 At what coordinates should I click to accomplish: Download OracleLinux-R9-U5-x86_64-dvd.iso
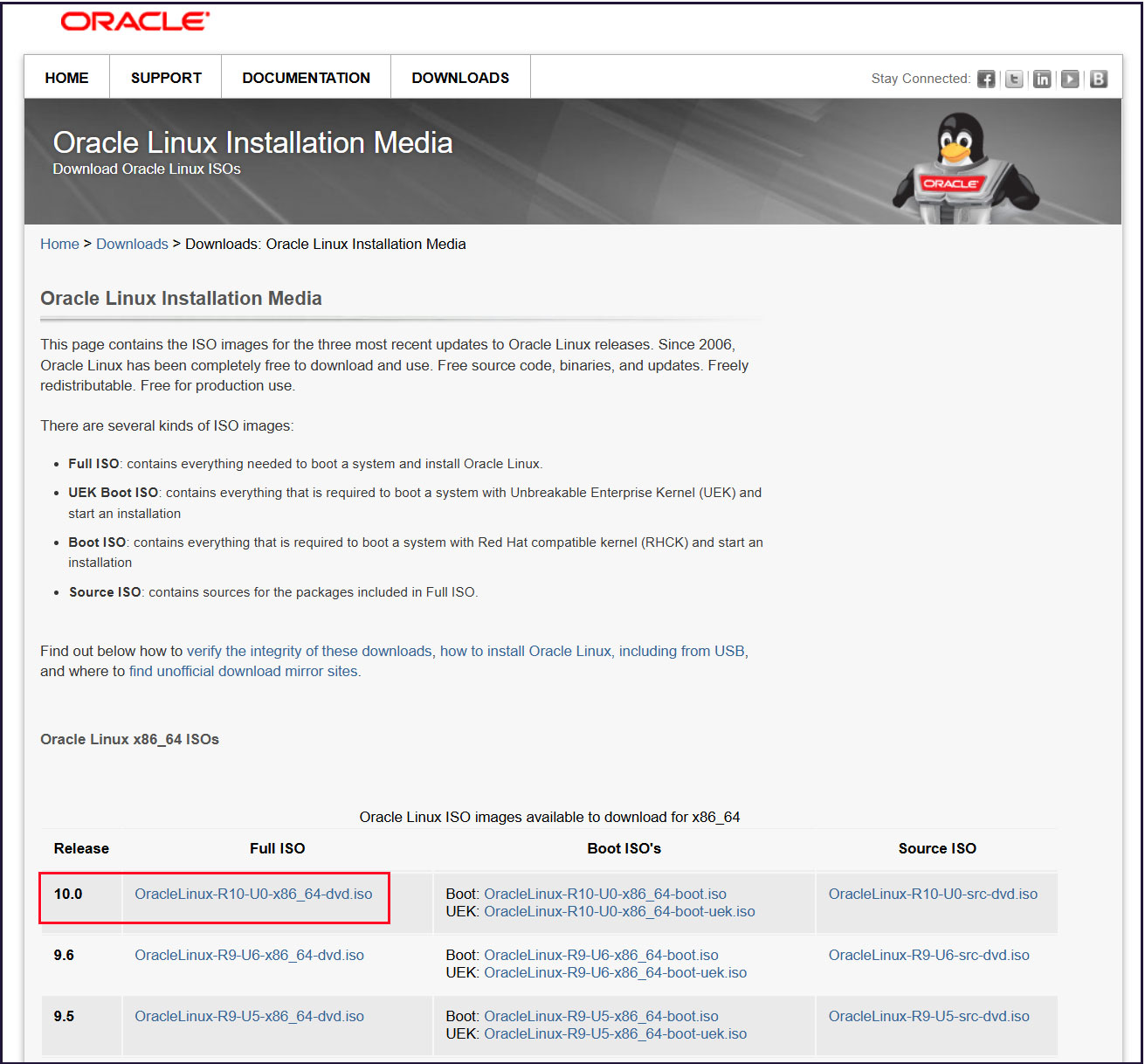click(x=249, y=1016)
